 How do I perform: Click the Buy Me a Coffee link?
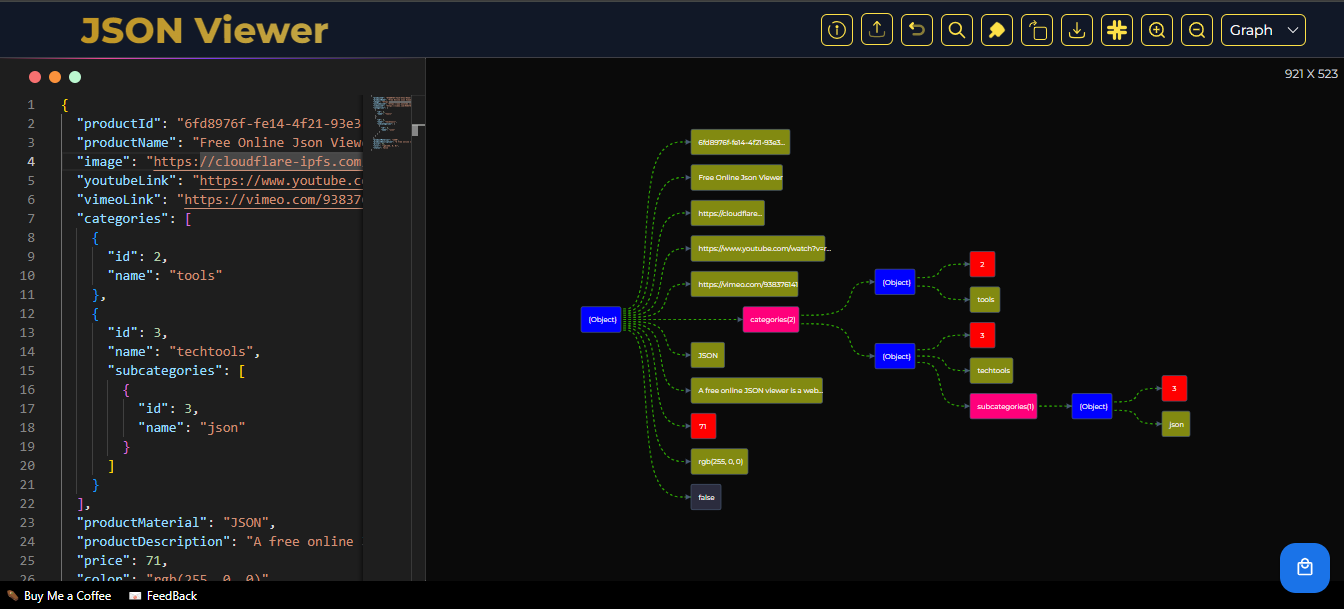(x=59, y=596)
